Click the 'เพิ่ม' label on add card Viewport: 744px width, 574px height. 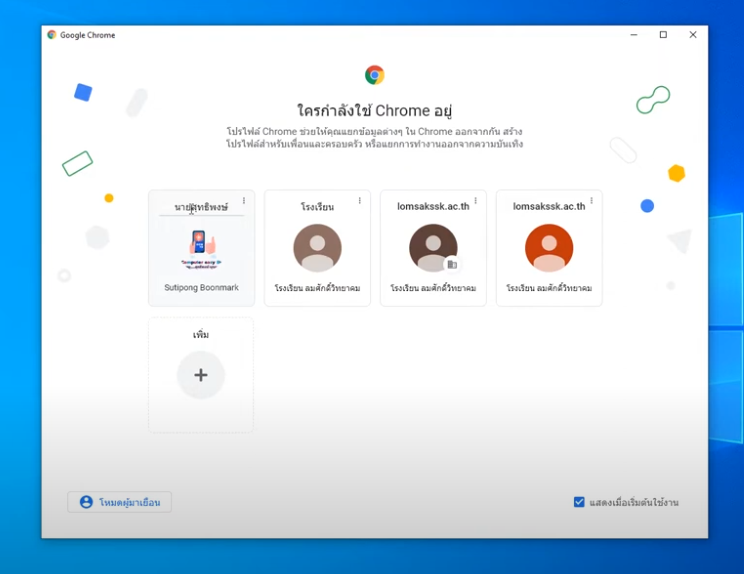201,334
